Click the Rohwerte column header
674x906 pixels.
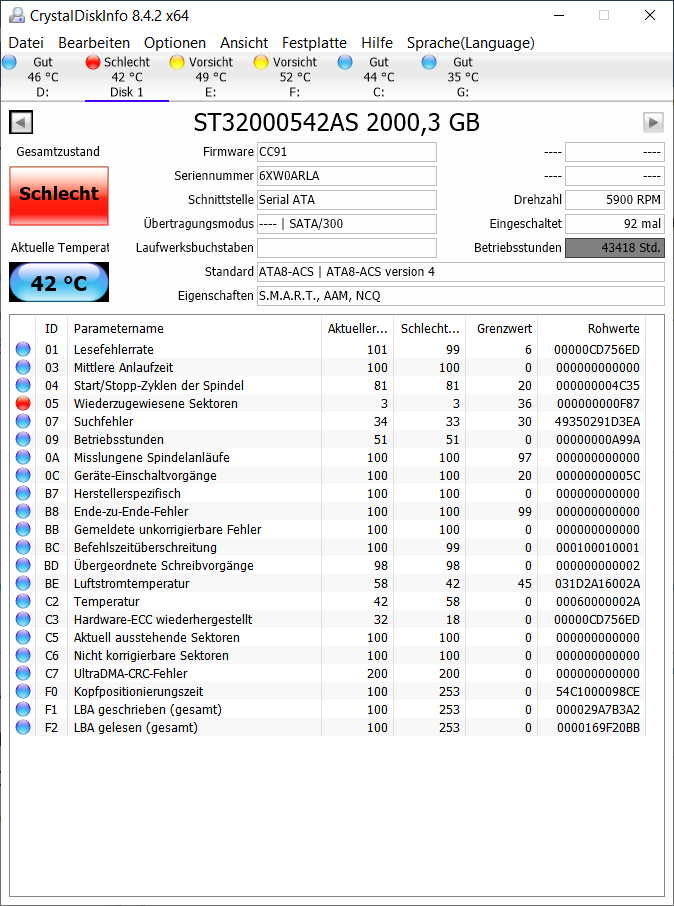(592, 329)
